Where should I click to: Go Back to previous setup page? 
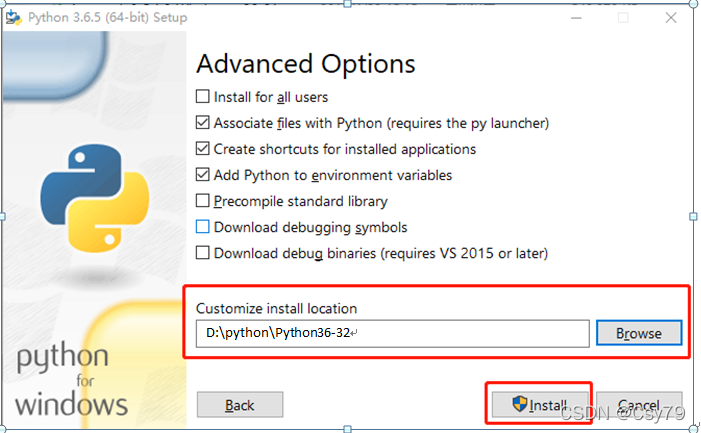point(240,405)
